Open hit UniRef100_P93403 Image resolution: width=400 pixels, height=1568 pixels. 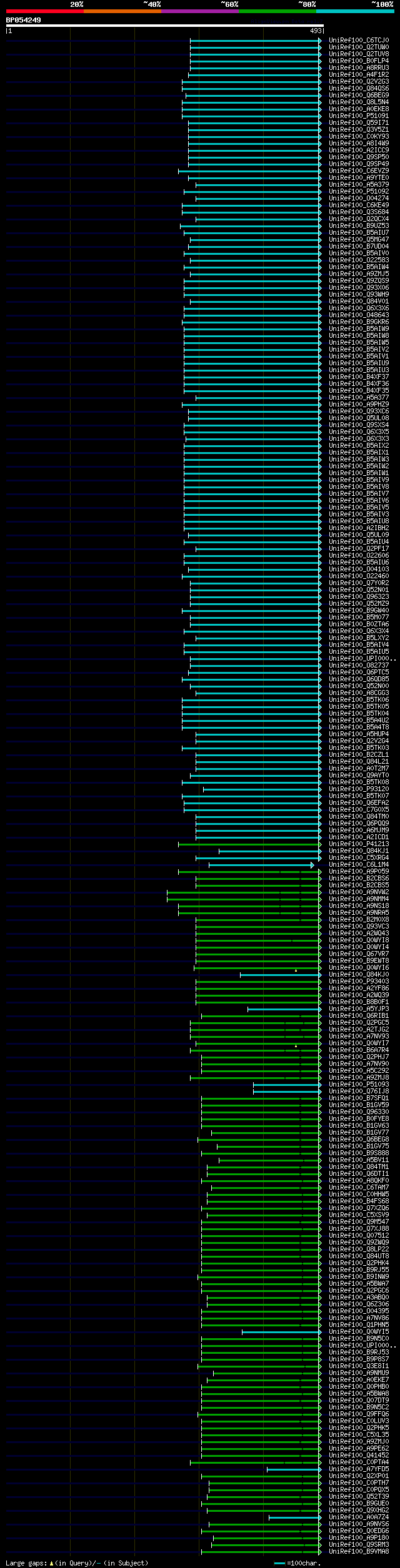coord(359,982)
